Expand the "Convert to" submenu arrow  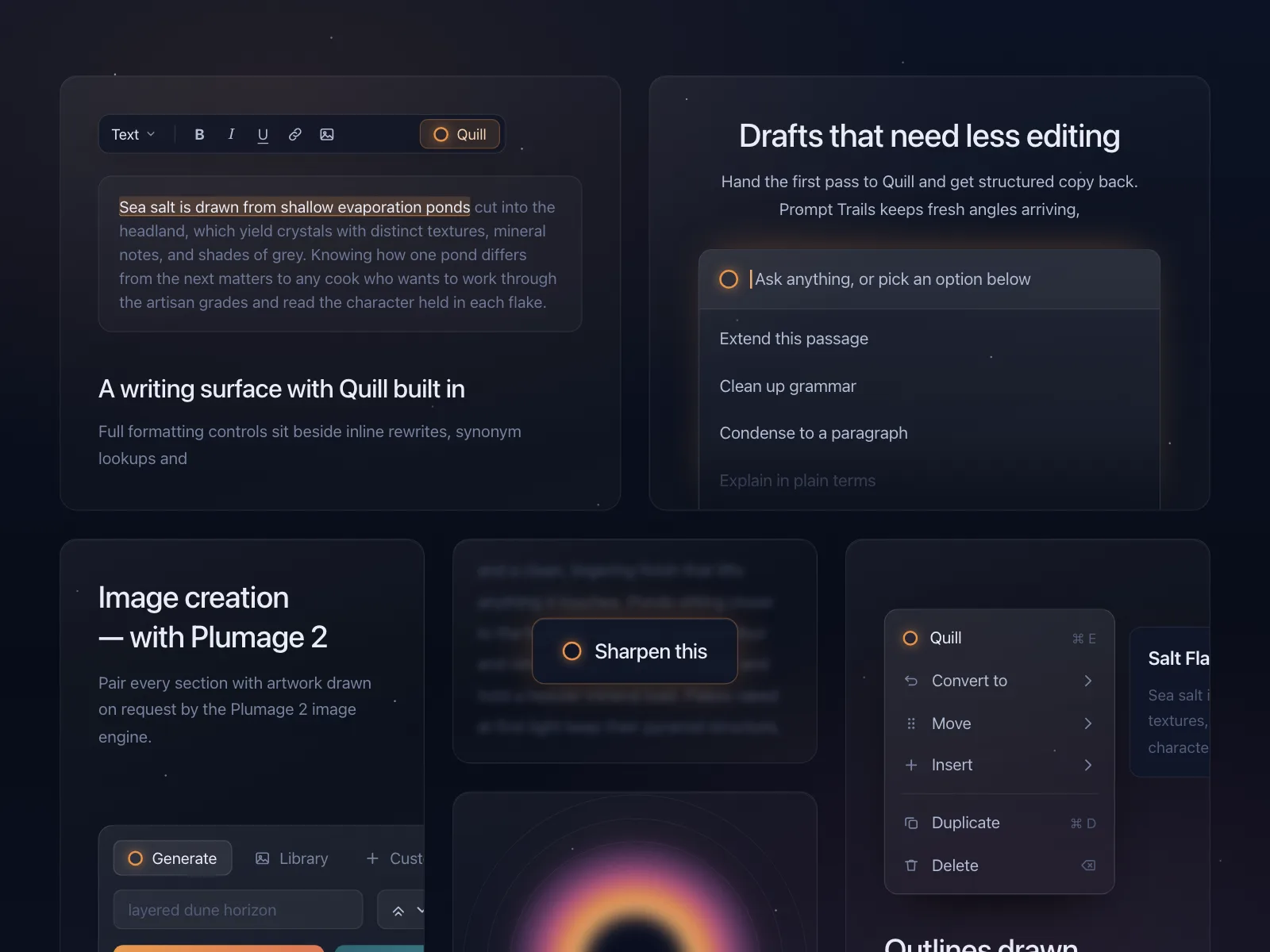click(x=1087, y=681)
